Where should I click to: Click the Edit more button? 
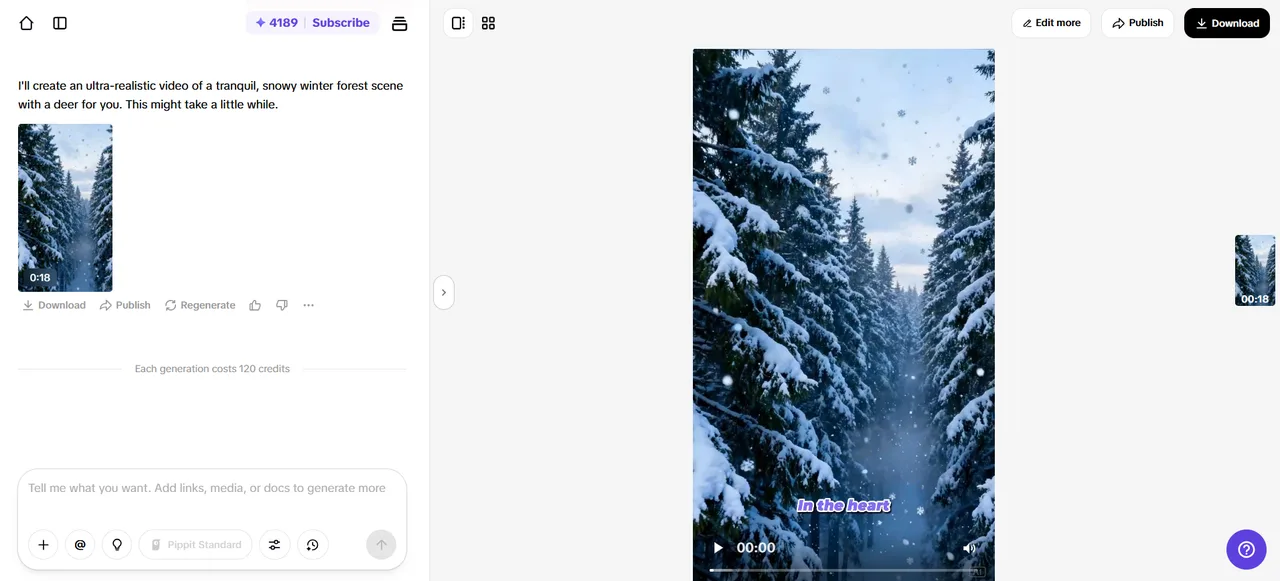pos(1051,23)
